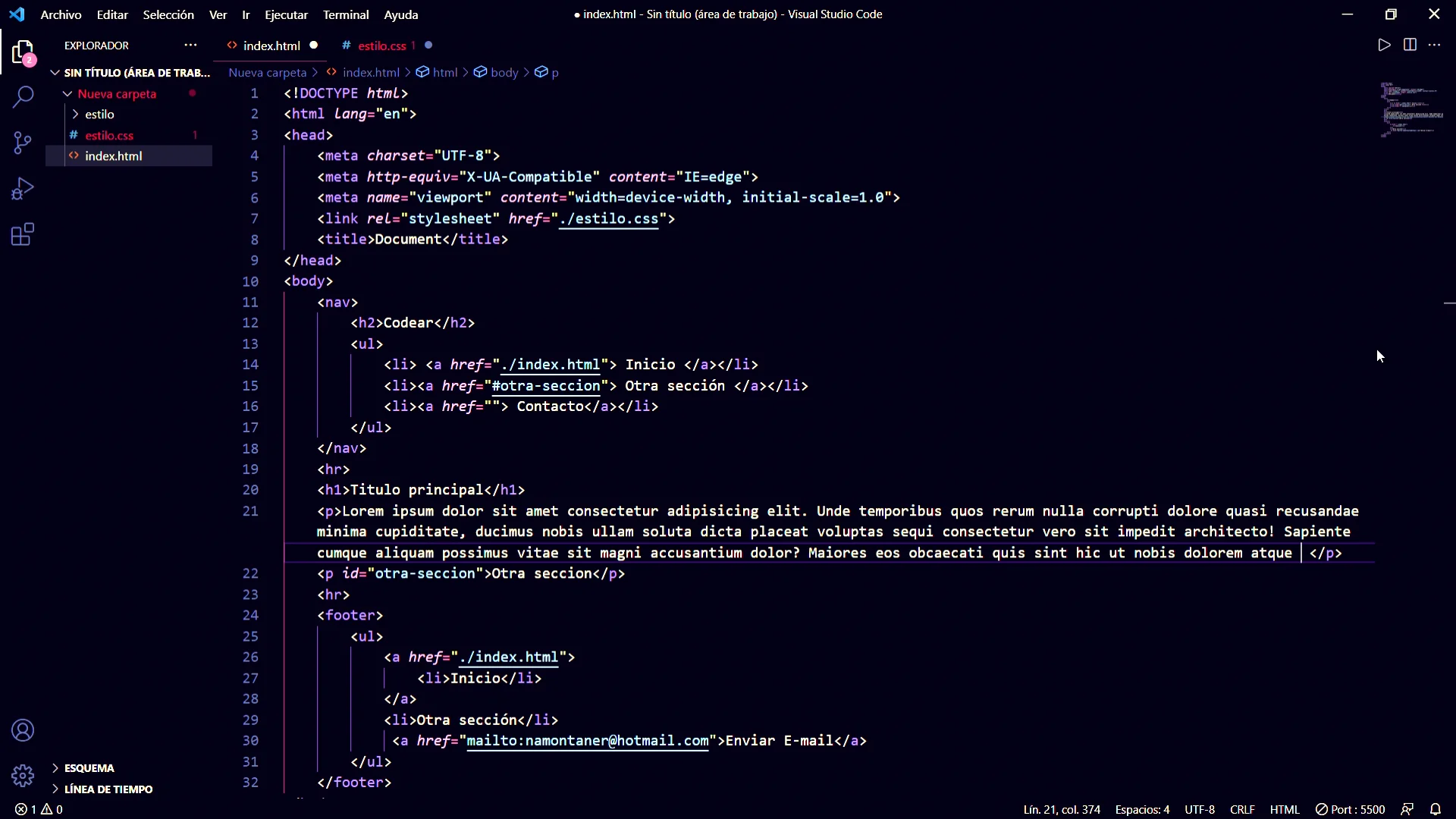Open the Extensions view
The width and height of the screenshot is (1456, 819).
pos(23,235)
